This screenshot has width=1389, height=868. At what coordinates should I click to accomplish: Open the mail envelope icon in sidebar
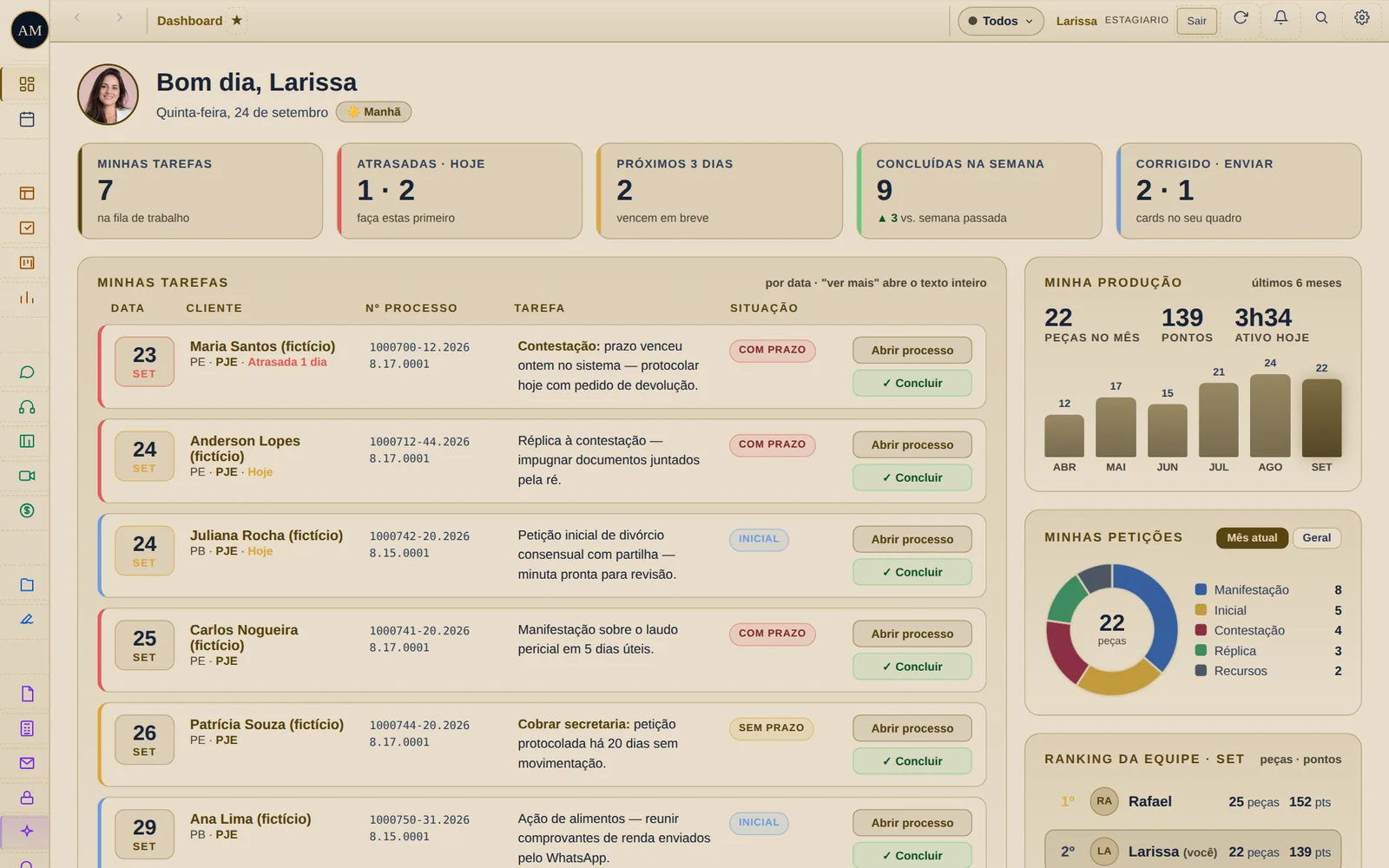27,763
